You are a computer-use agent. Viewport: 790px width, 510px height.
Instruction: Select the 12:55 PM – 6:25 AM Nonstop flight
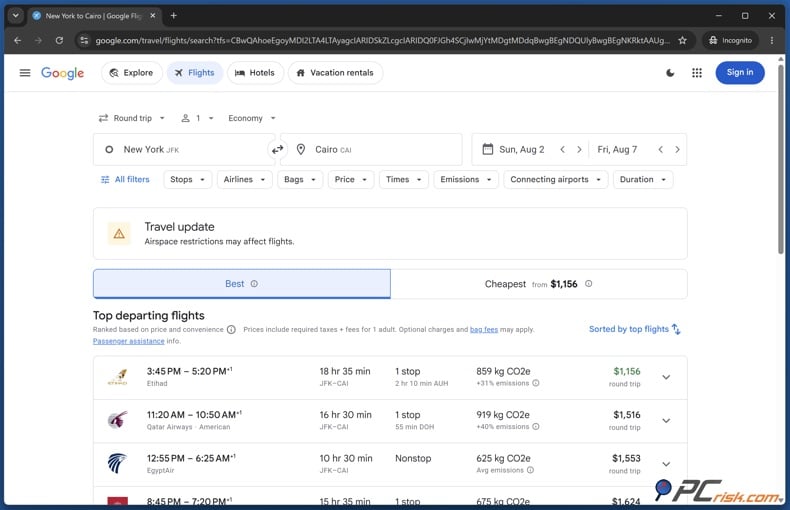[390, 464]
